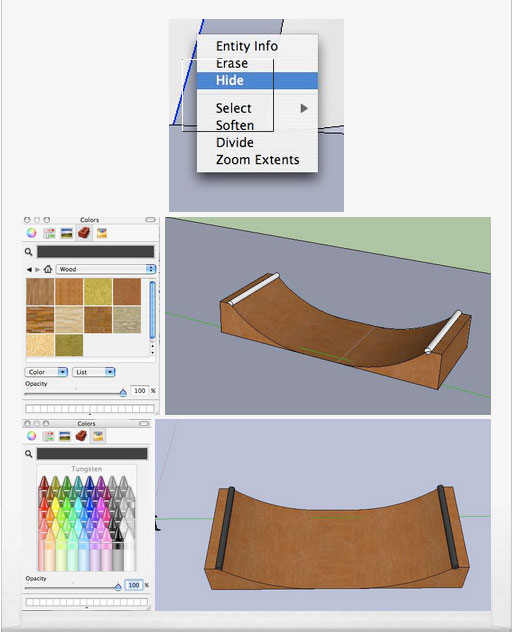Image resolution: width=514 pixels, height=632 pixels.
Task: Pick the dark striped plank floor swatch
Action: click(40, 320)
